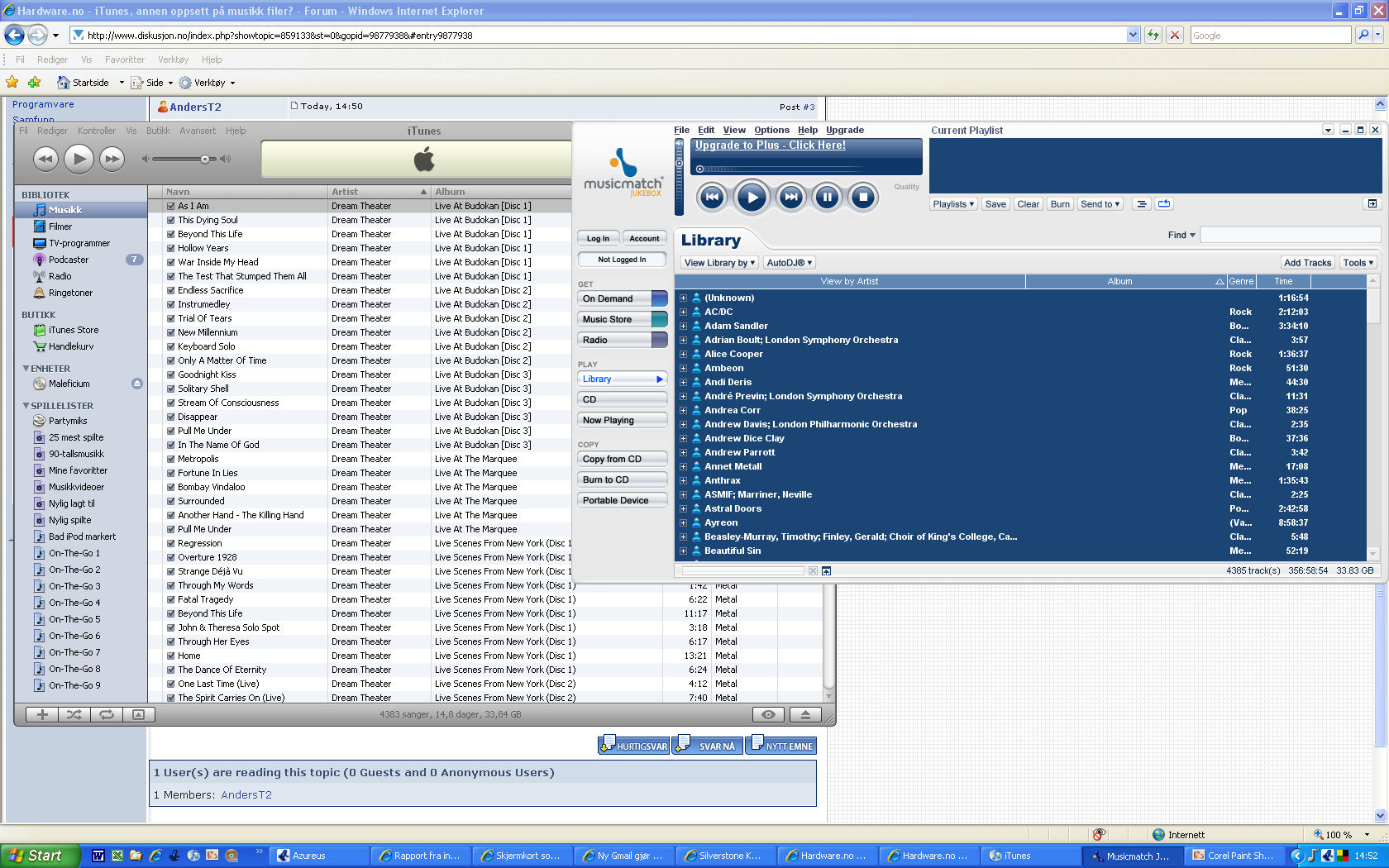This screenshot has width=1389, height=868.
Task: Click the eject disc button in iTunes
Action: point(805,714)
